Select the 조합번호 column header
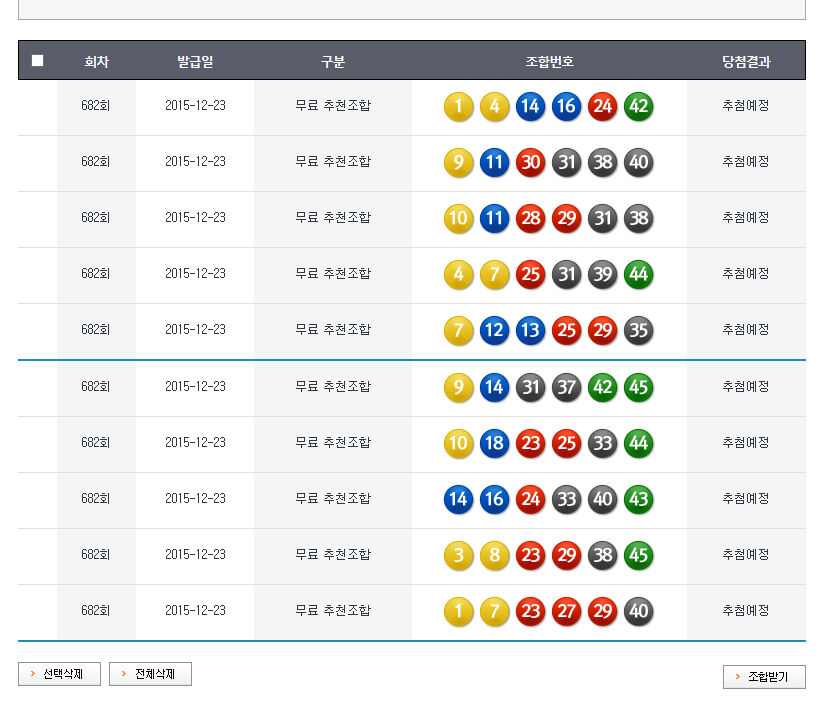 pos(549,62)
